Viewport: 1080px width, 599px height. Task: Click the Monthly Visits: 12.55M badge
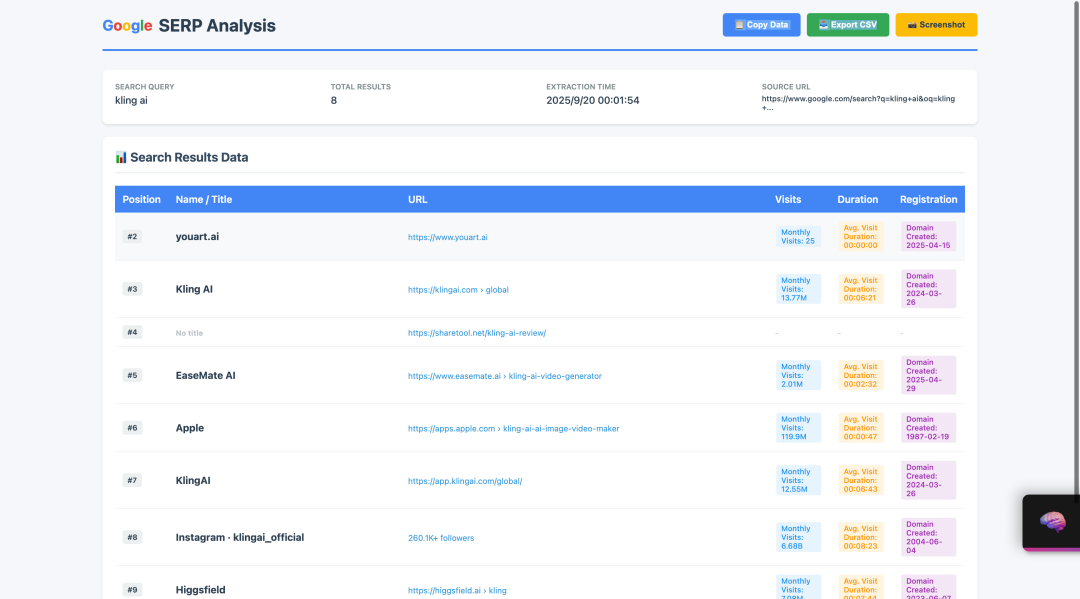click(x=798, y=481)
